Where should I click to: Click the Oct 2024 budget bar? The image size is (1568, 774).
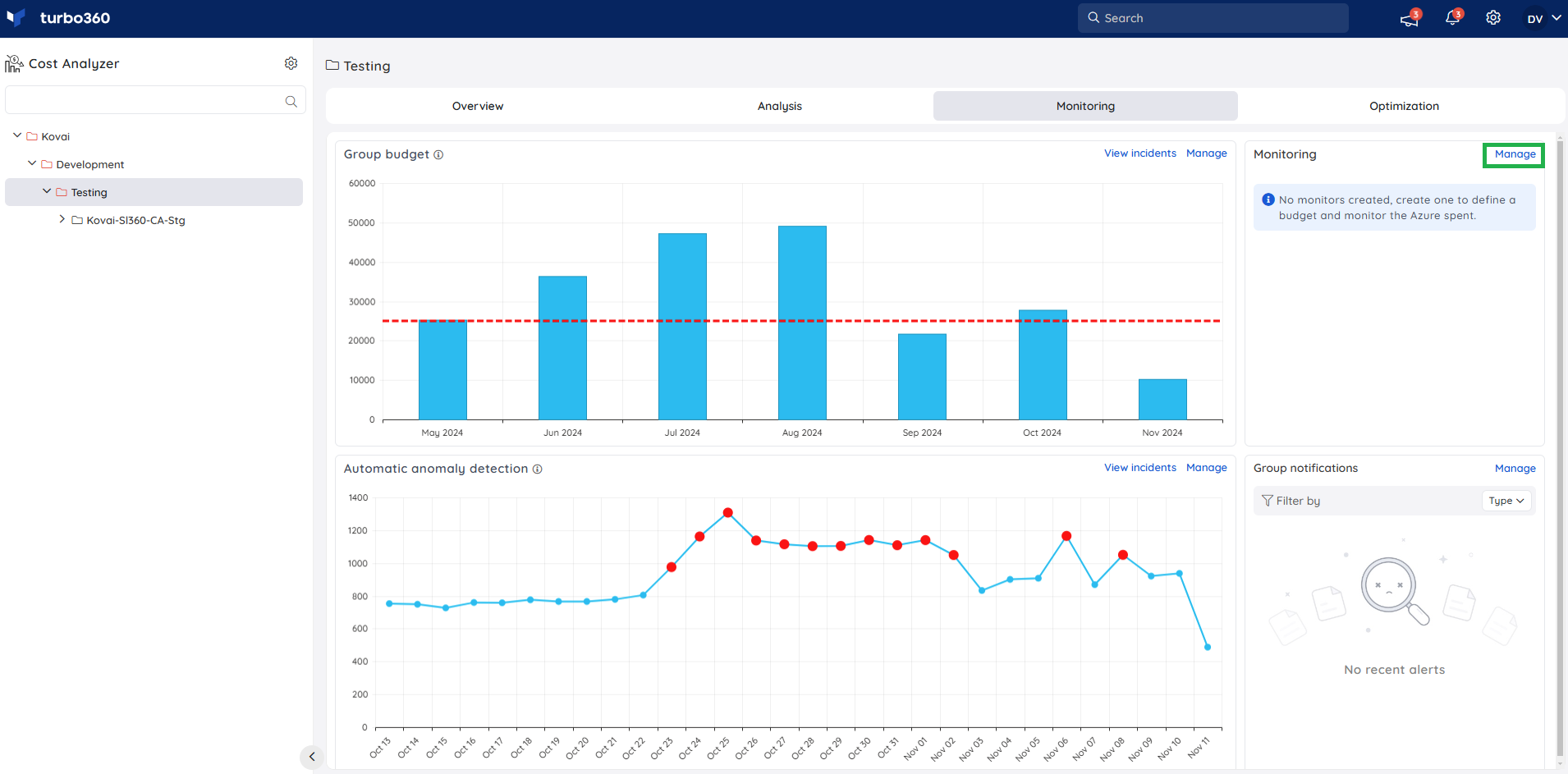tap(1043, 365)
